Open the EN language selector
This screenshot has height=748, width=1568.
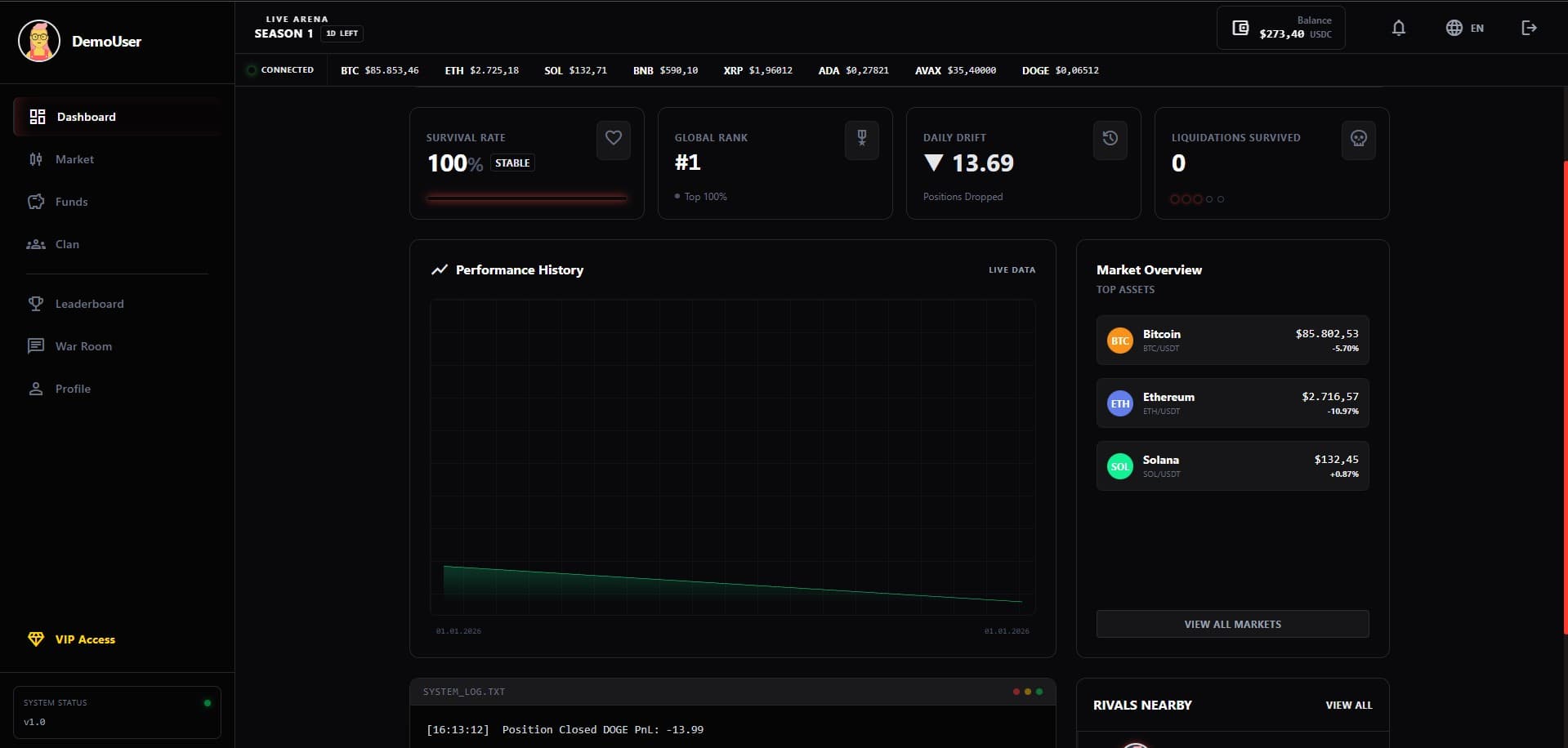tap(1465, 28)
